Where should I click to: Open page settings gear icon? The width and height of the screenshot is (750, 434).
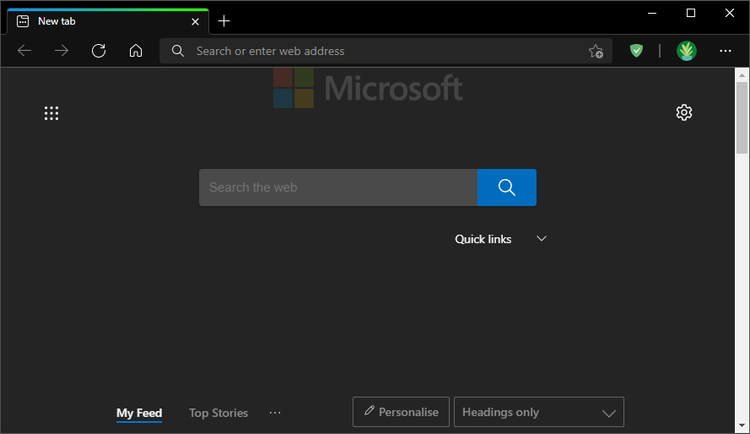point(684,112)
